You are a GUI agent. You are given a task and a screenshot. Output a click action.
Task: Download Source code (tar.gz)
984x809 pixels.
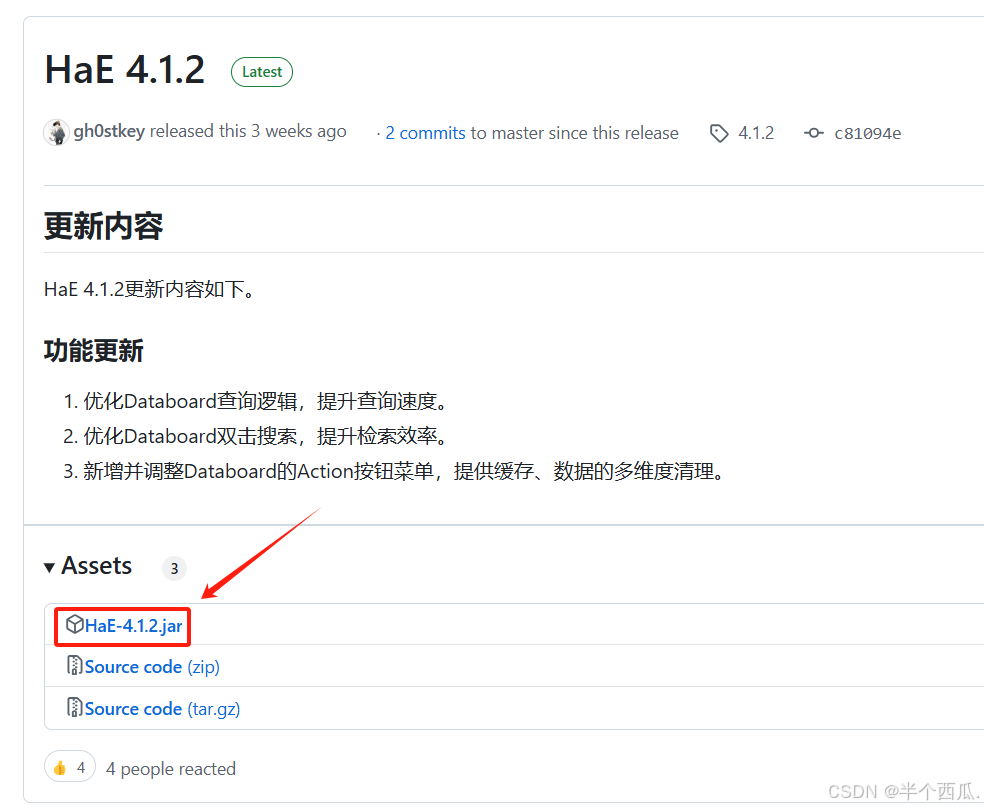[163, 709]
